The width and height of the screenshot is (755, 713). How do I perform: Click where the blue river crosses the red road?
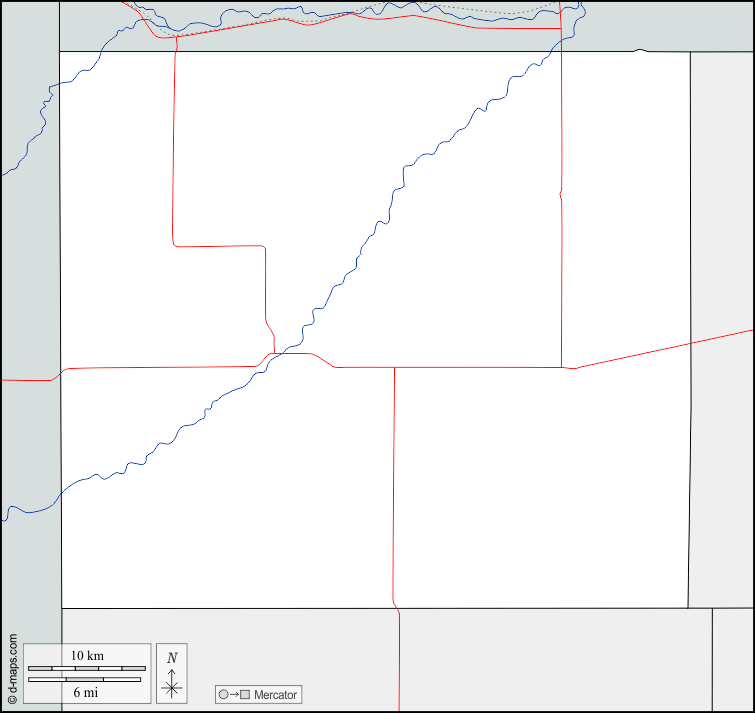click(281, 354)
